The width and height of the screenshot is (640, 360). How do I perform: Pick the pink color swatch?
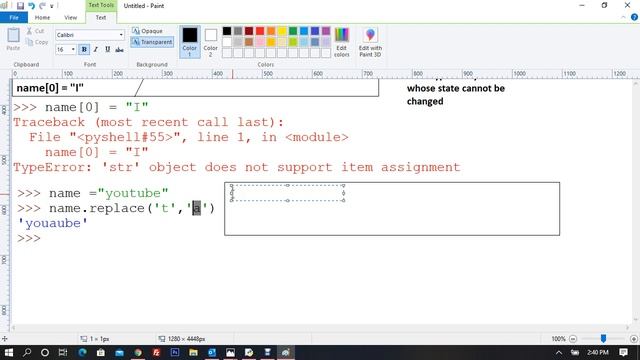click(x=260, y=42)
